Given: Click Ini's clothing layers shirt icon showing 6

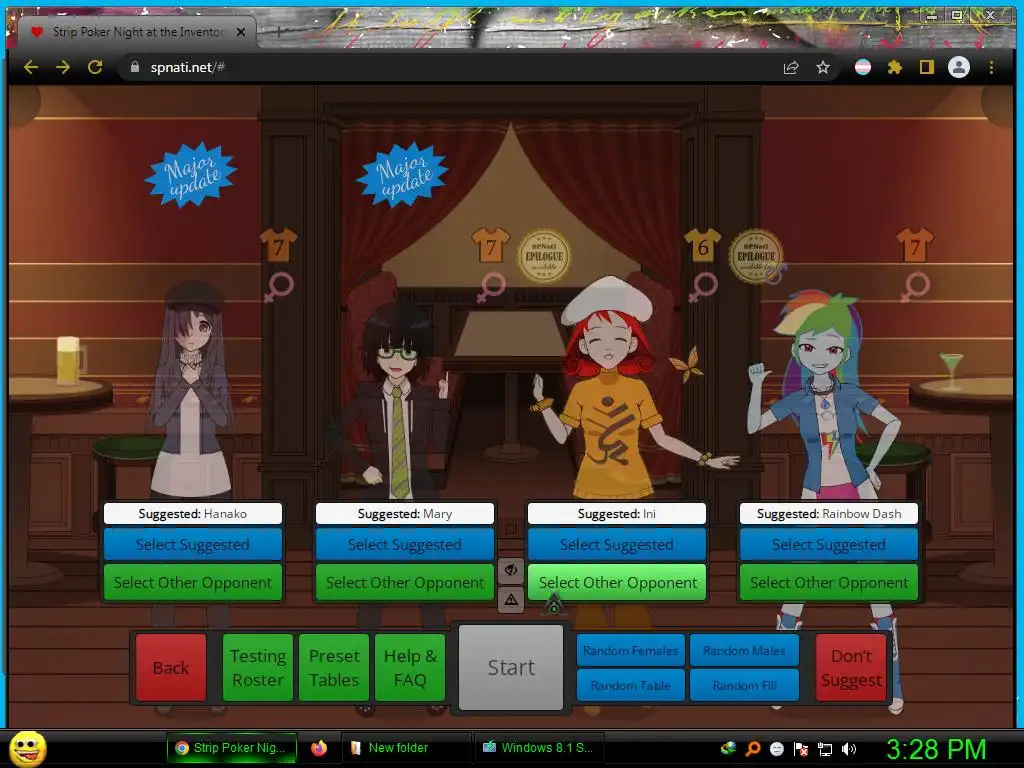Looking at the screenshot, I should click(x=703, y=246).
